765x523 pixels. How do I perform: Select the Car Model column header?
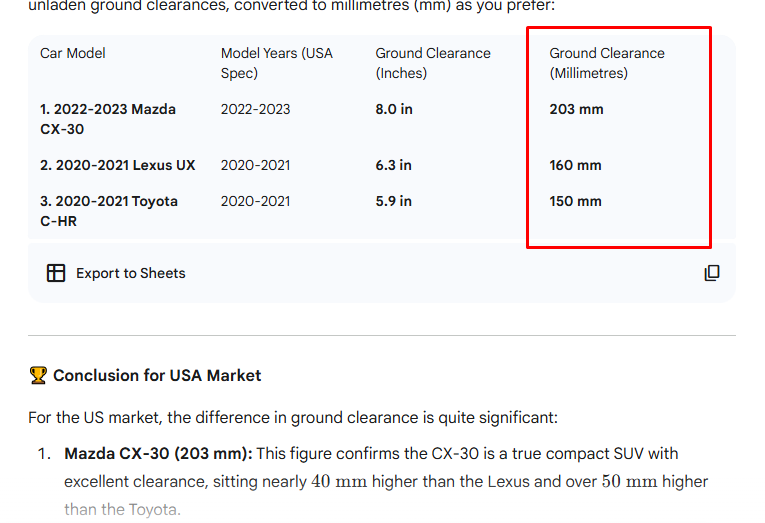tap(73, 53)
